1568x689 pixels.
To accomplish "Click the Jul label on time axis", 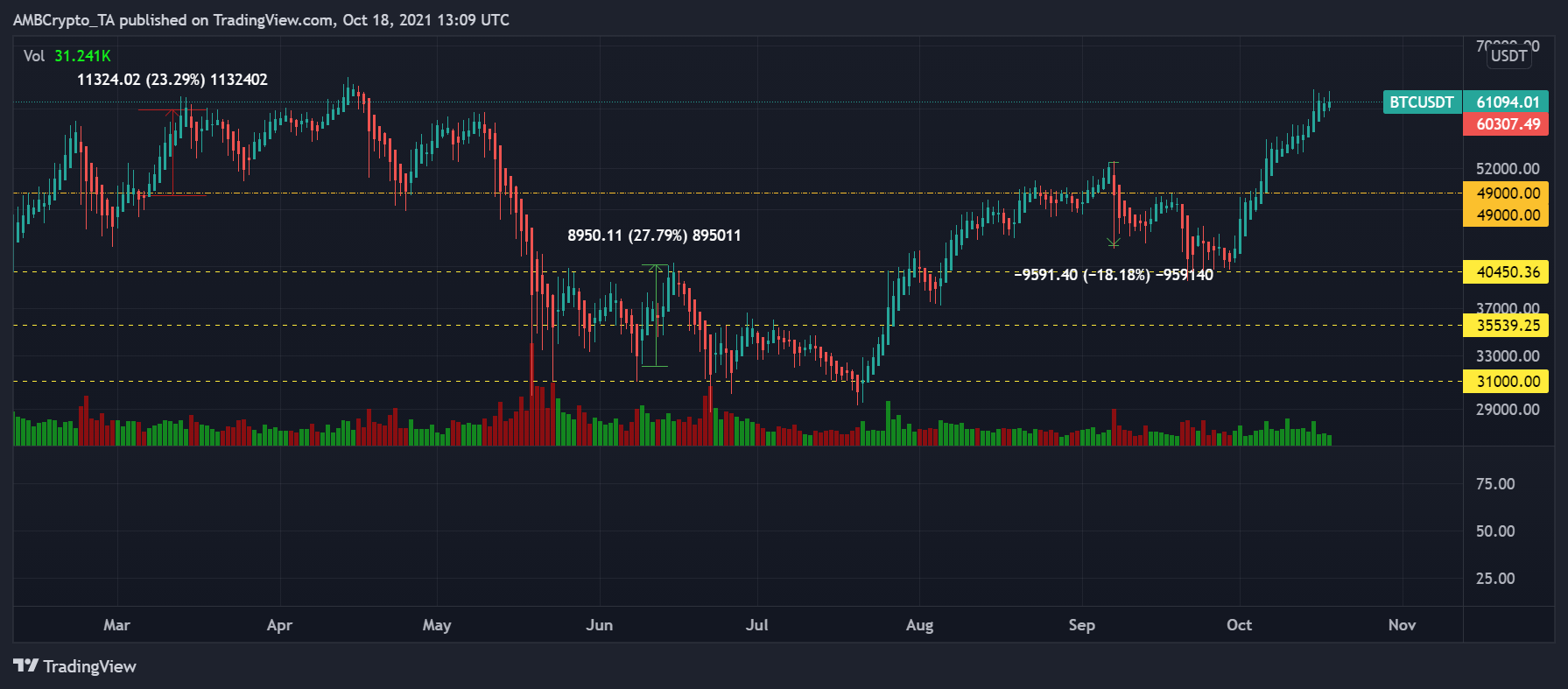I will pyautogui.click(x=757, y=625).
